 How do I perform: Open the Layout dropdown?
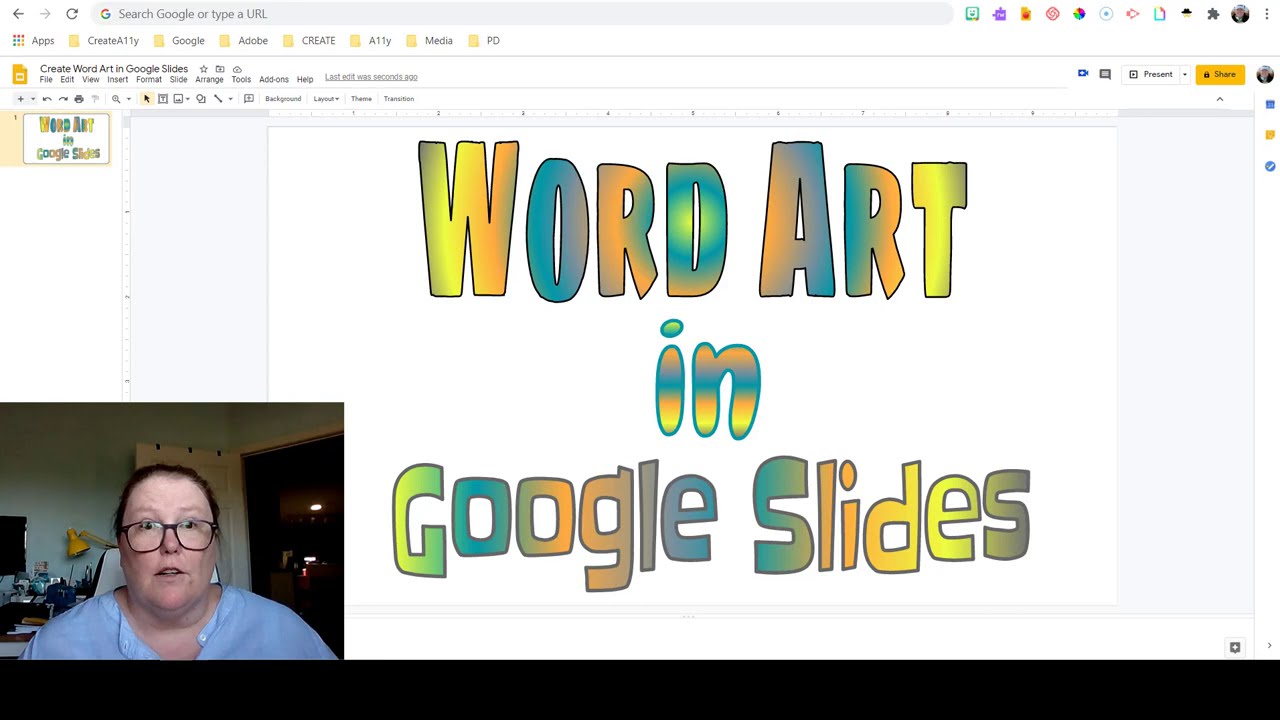(326, 99)
